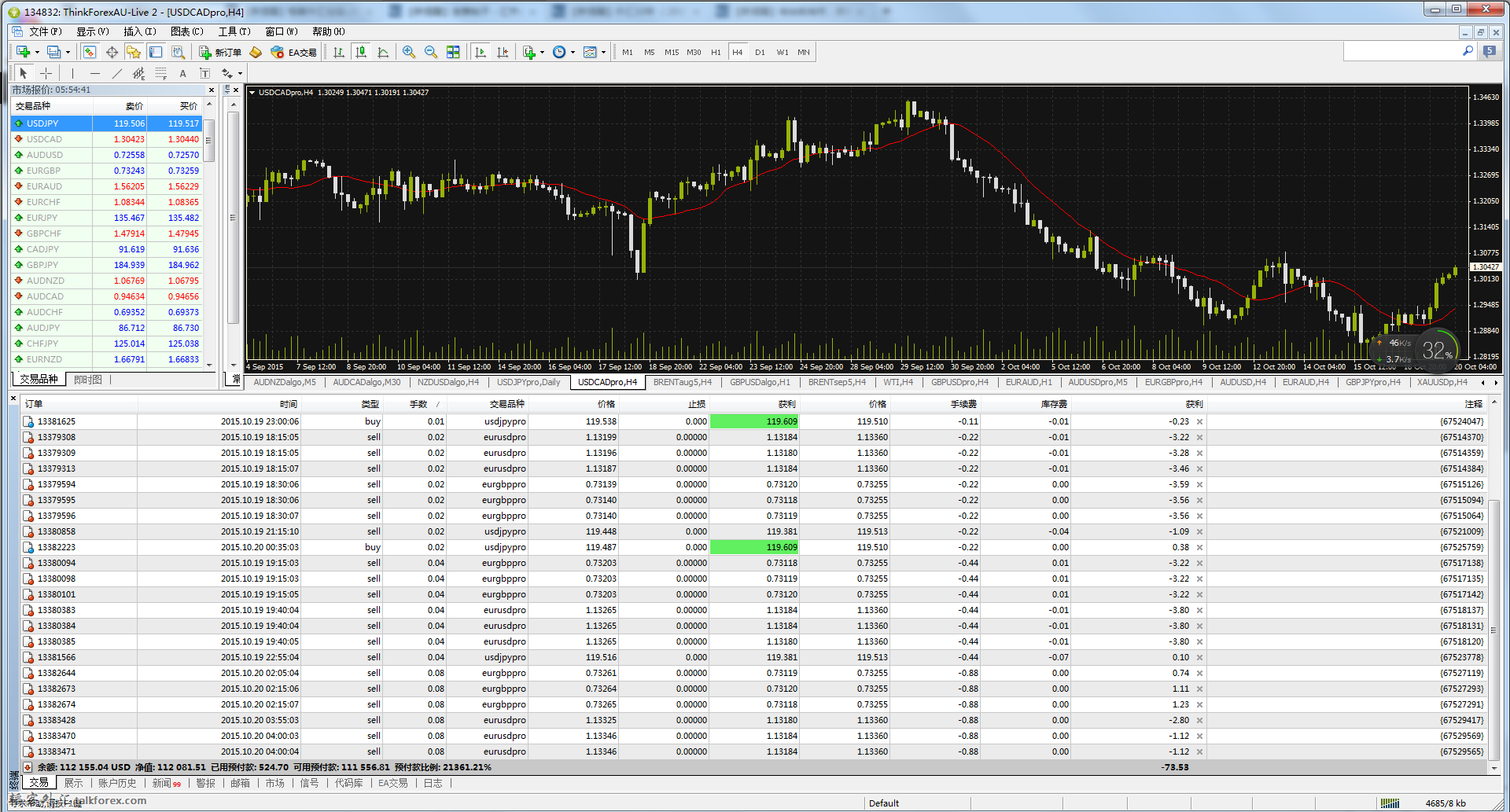Toggle chart shift icon
1510x812 pixels.
point(503,52)
